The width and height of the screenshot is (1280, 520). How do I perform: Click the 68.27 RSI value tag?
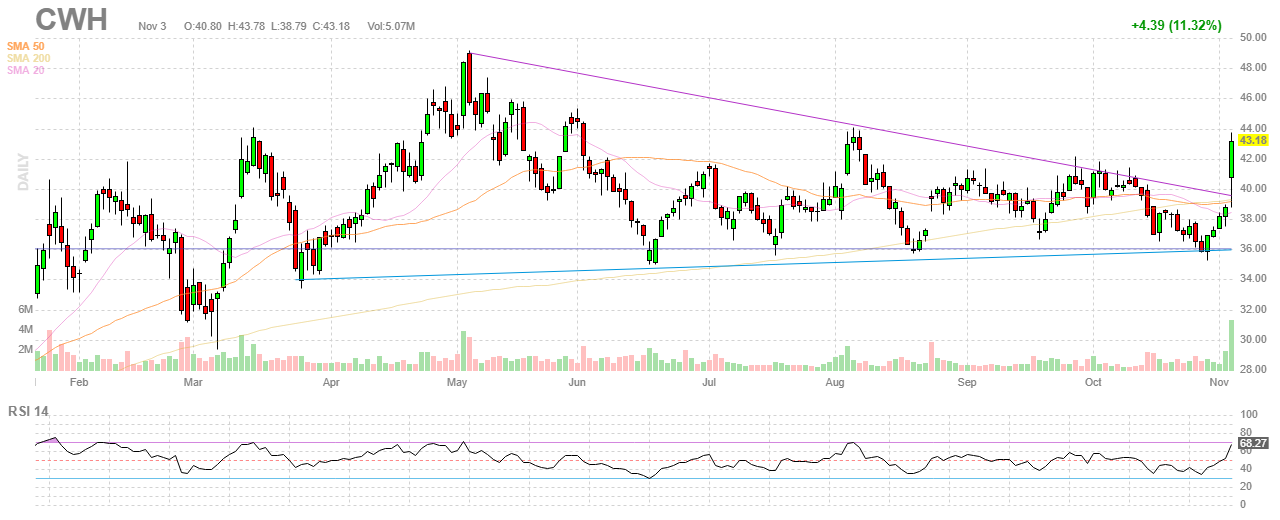1253,441
